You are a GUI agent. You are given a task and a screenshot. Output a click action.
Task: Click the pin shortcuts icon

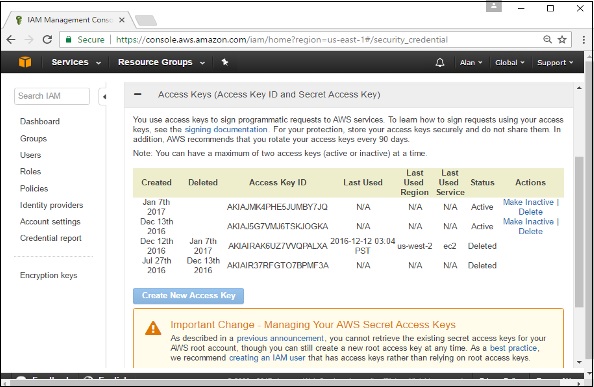225,62
